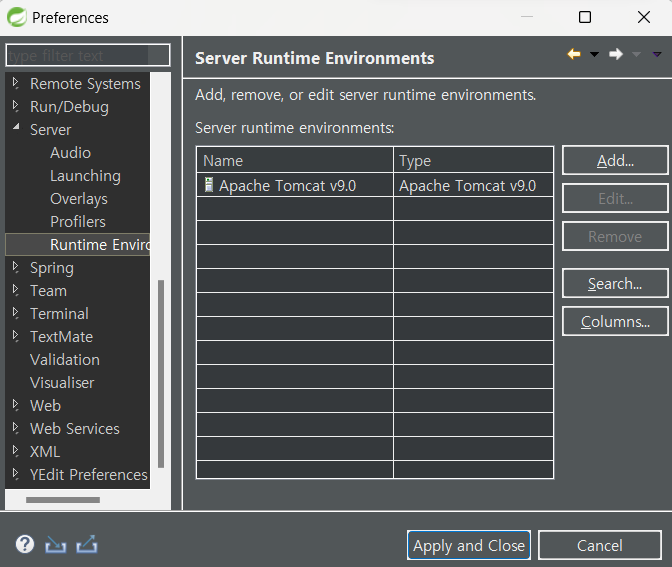Viewport: 672px width, 567px height.
Task: Expand the Spring node
Action: pyautogui.click(x=15, y=267)
